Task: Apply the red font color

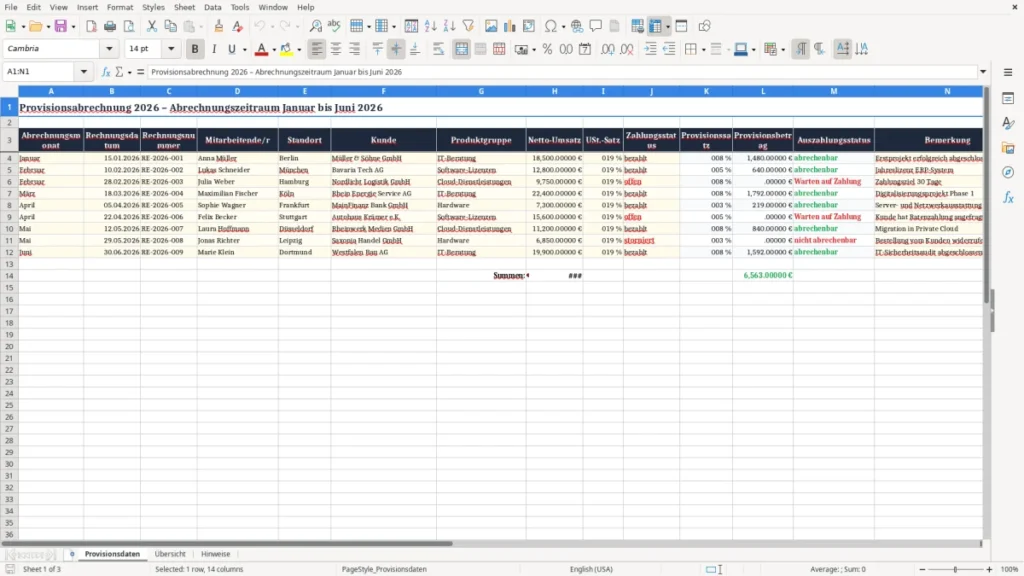Action: coord(261,49)
